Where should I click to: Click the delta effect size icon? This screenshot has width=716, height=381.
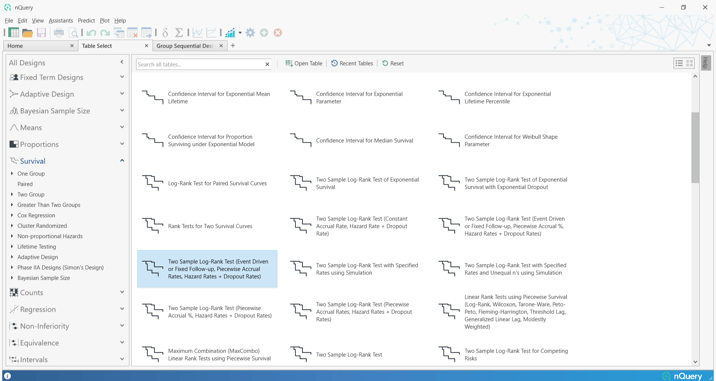165,32
